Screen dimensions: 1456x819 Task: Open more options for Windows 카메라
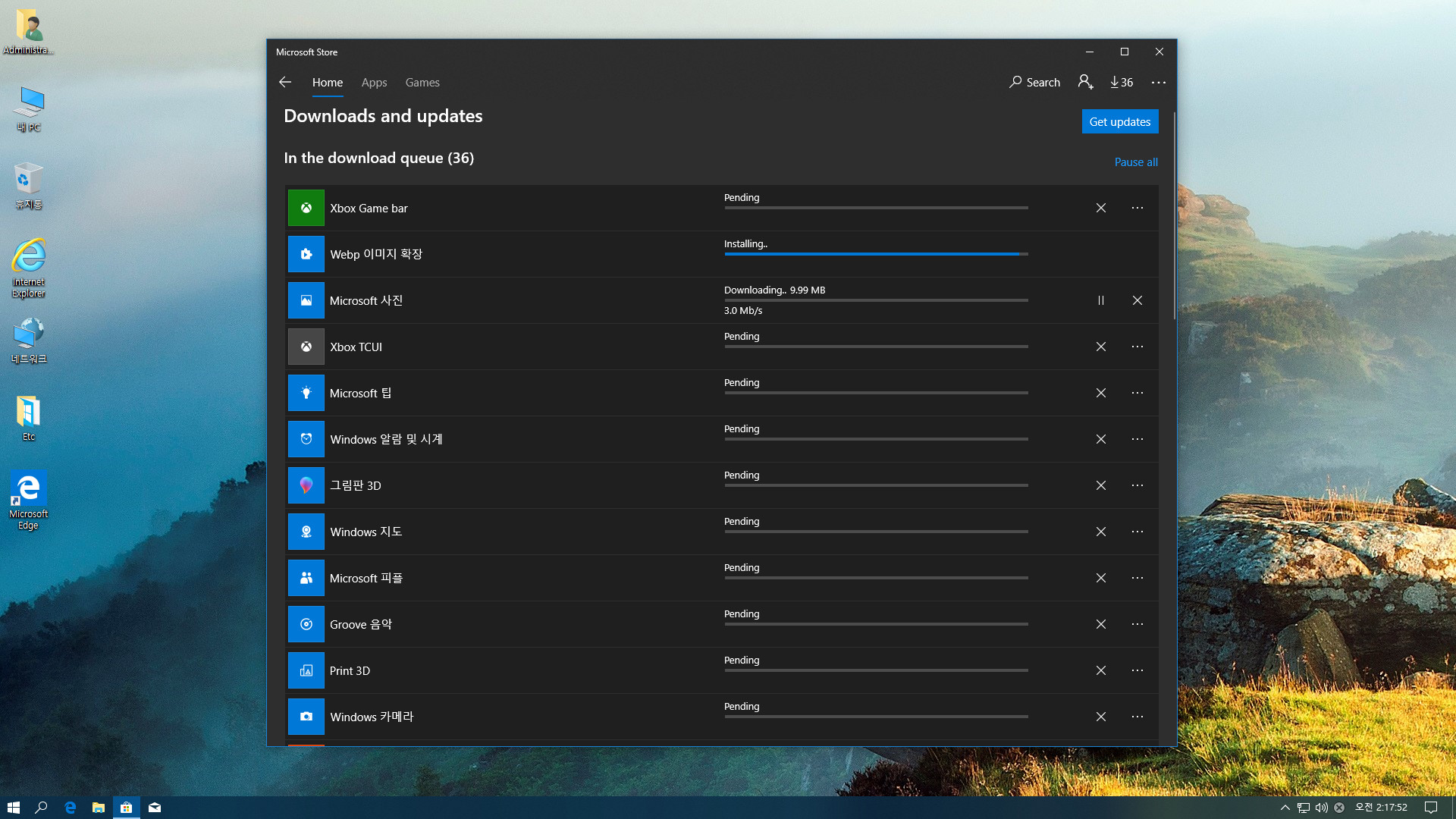[1137, 717]
